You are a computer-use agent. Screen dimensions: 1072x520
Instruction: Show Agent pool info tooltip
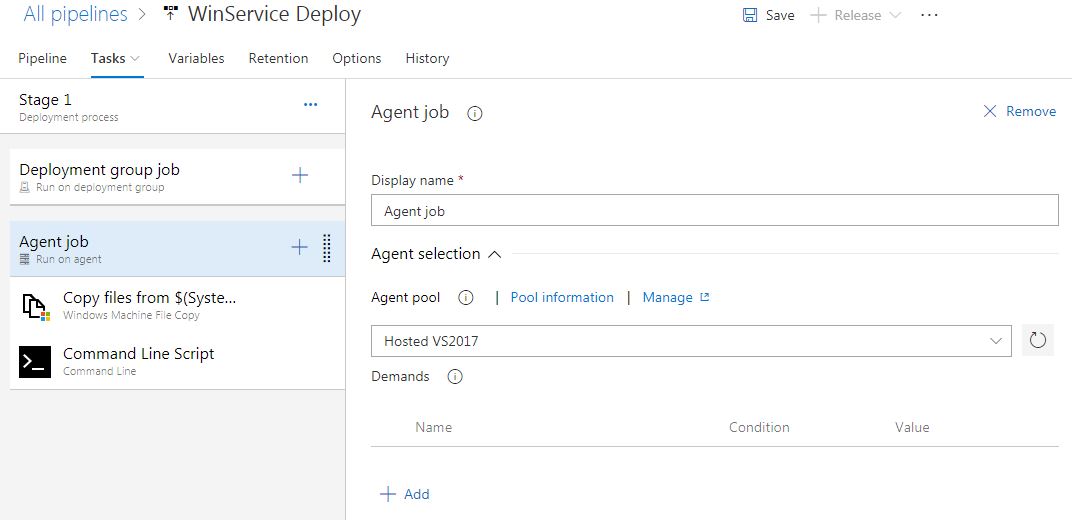point(466,297)
